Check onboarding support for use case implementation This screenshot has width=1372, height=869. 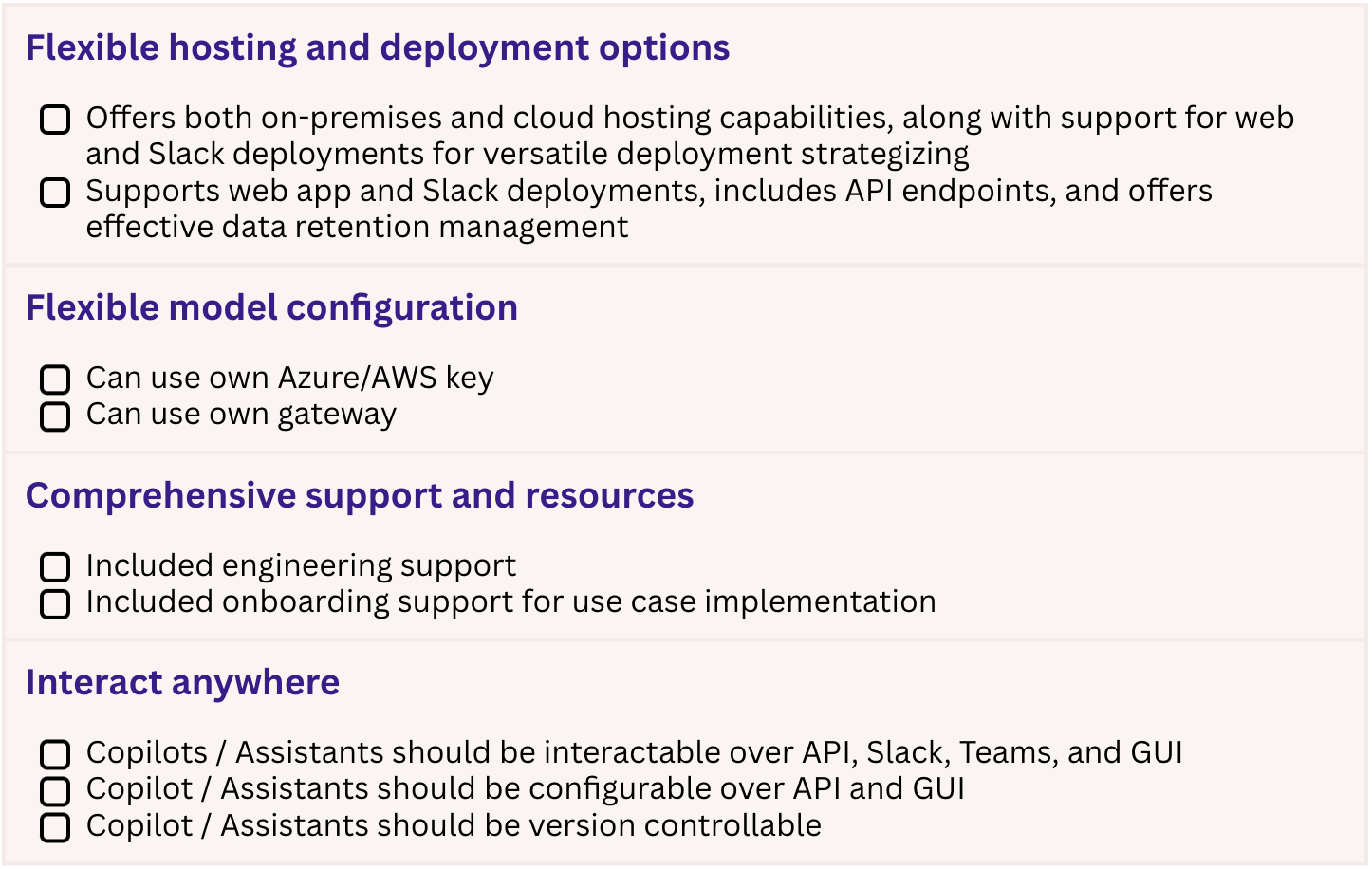[x=55, y=603]
